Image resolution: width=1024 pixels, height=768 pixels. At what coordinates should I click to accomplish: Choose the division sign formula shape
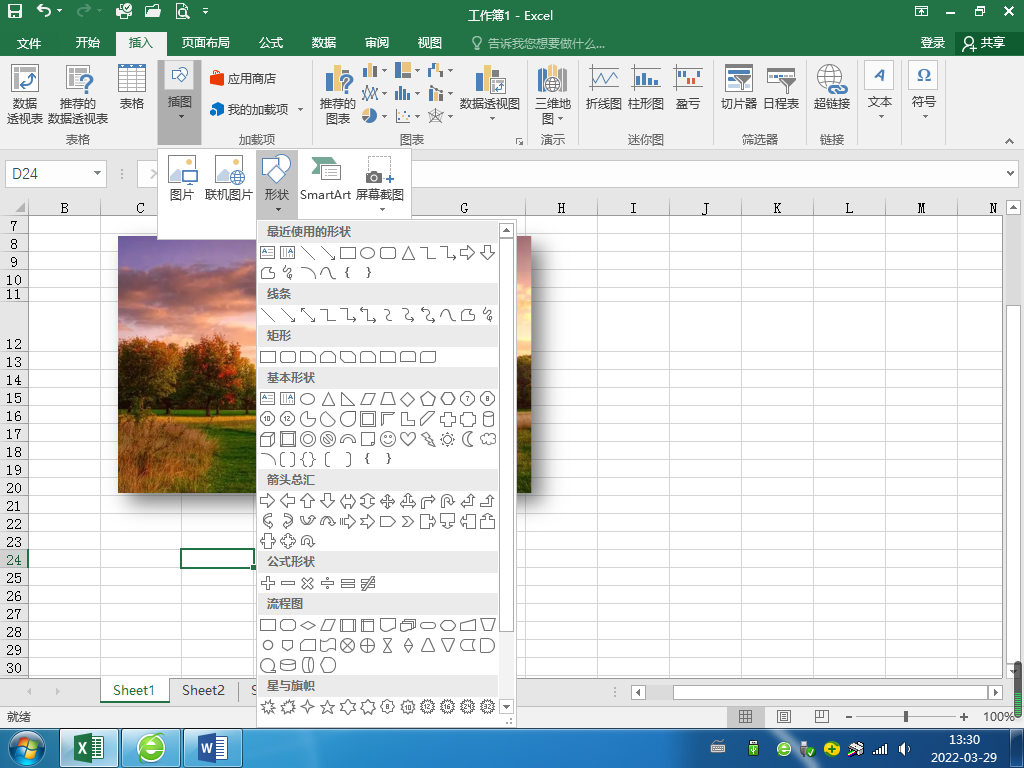[x=328, y=583]
